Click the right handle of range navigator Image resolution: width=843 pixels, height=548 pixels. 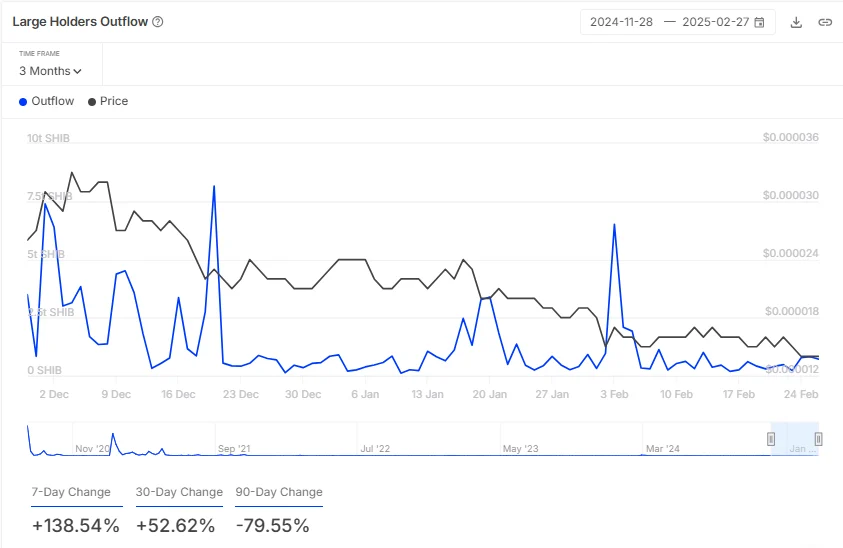(x=818, y=439)
